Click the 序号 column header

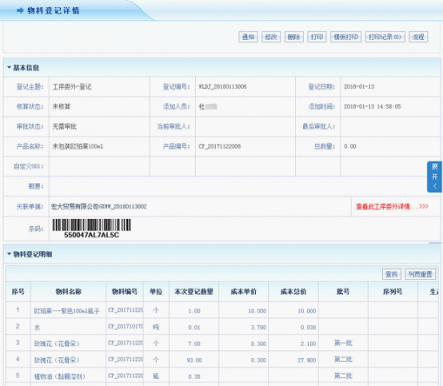[18, 292]
